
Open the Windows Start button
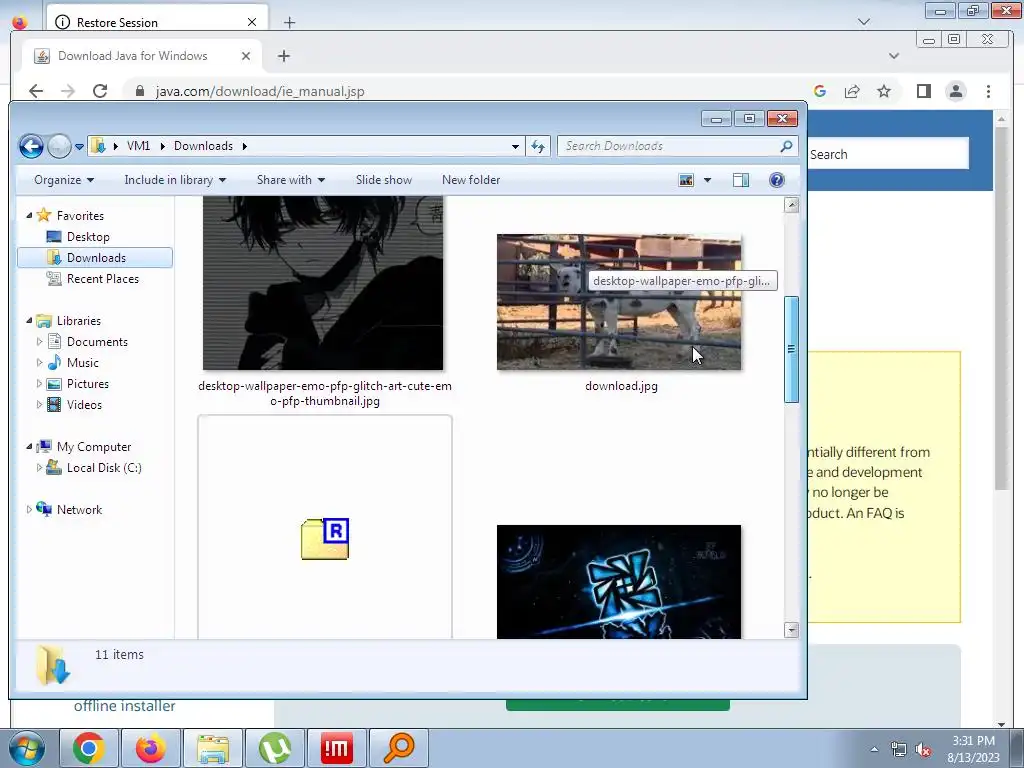[x=26, y=748]
